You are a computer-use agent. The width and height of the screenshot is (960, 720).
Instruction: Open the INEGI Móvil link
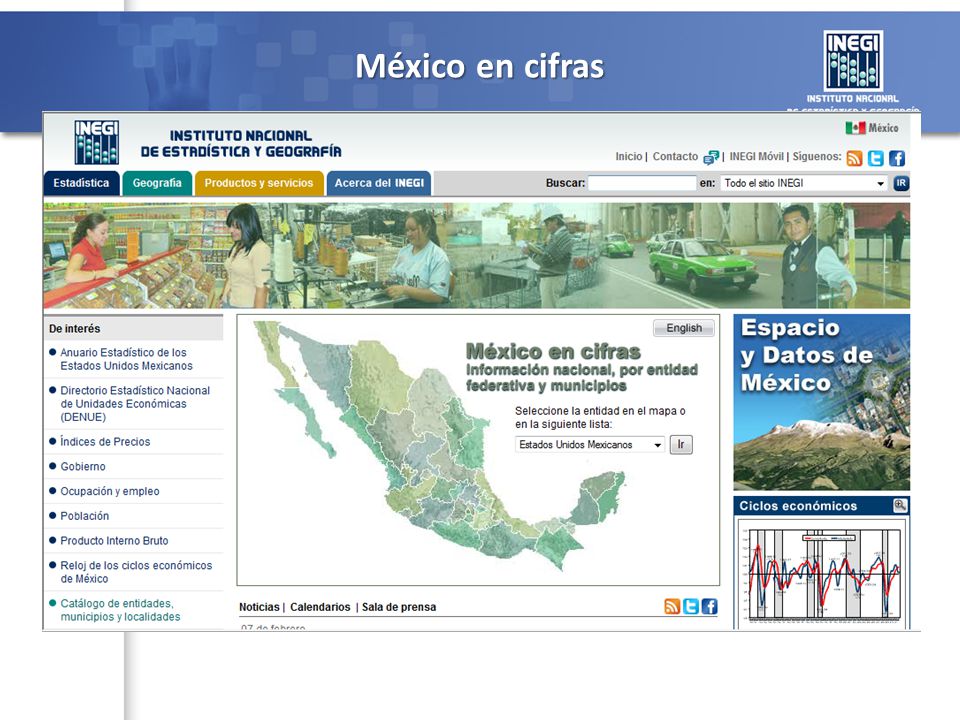point(756,156)
